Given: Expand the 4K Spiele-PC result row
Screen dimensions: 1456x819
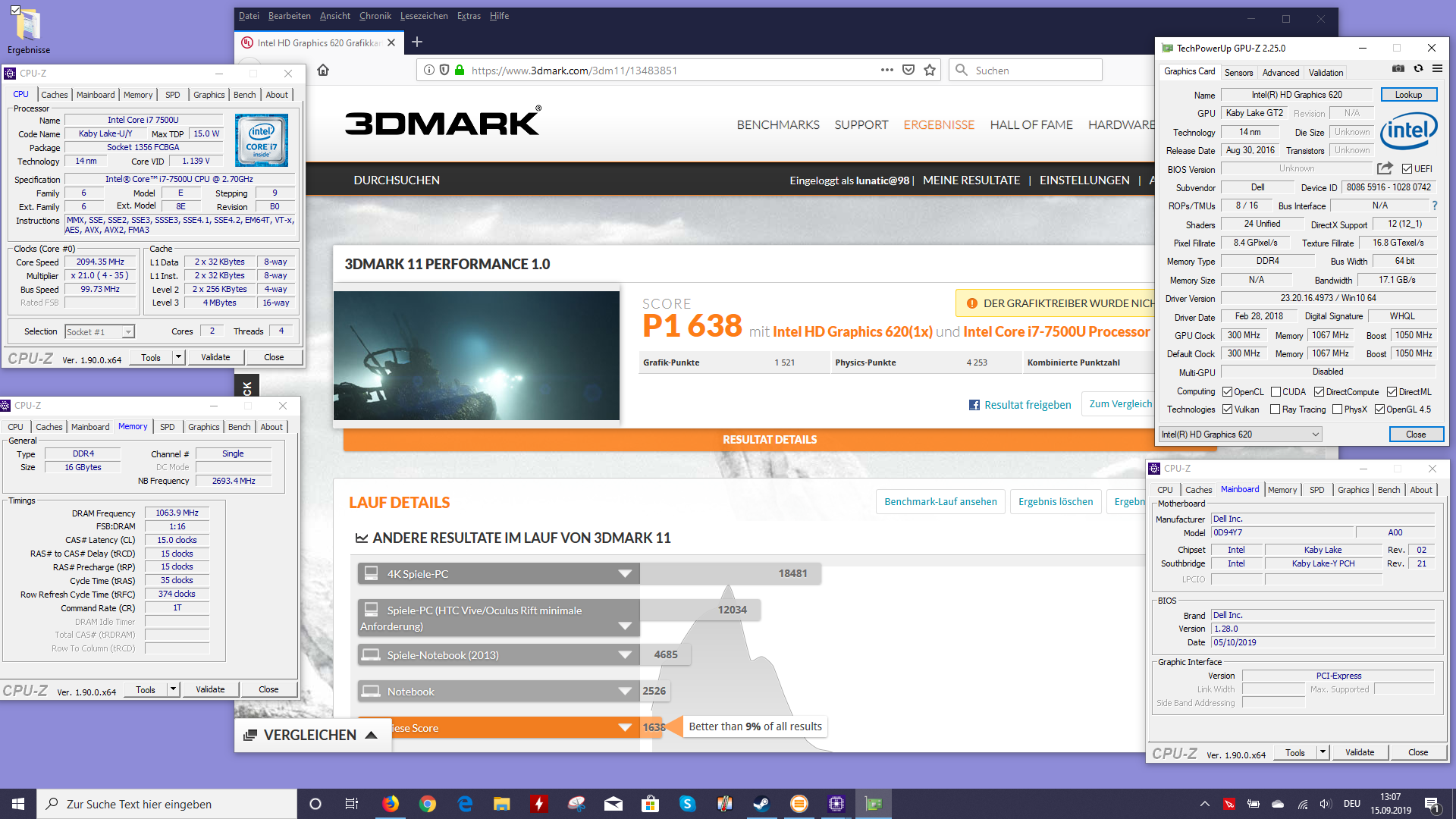Looking at the screenshot, I should tap(625, 574).
